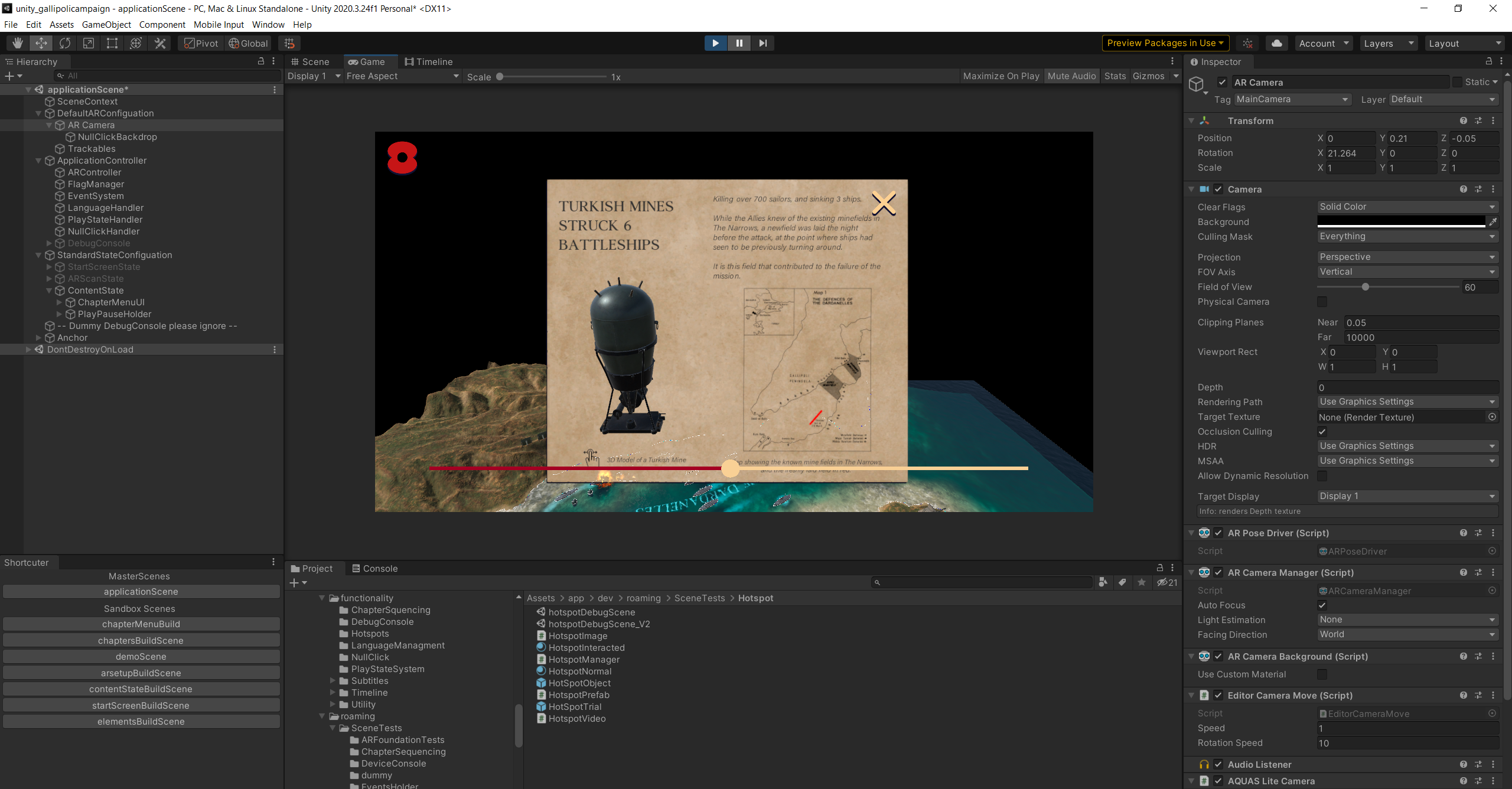Screen dimensions: 1512x789
Task: Toggle the Auto Focus checkbox
Action: (x=1322, y=605)
